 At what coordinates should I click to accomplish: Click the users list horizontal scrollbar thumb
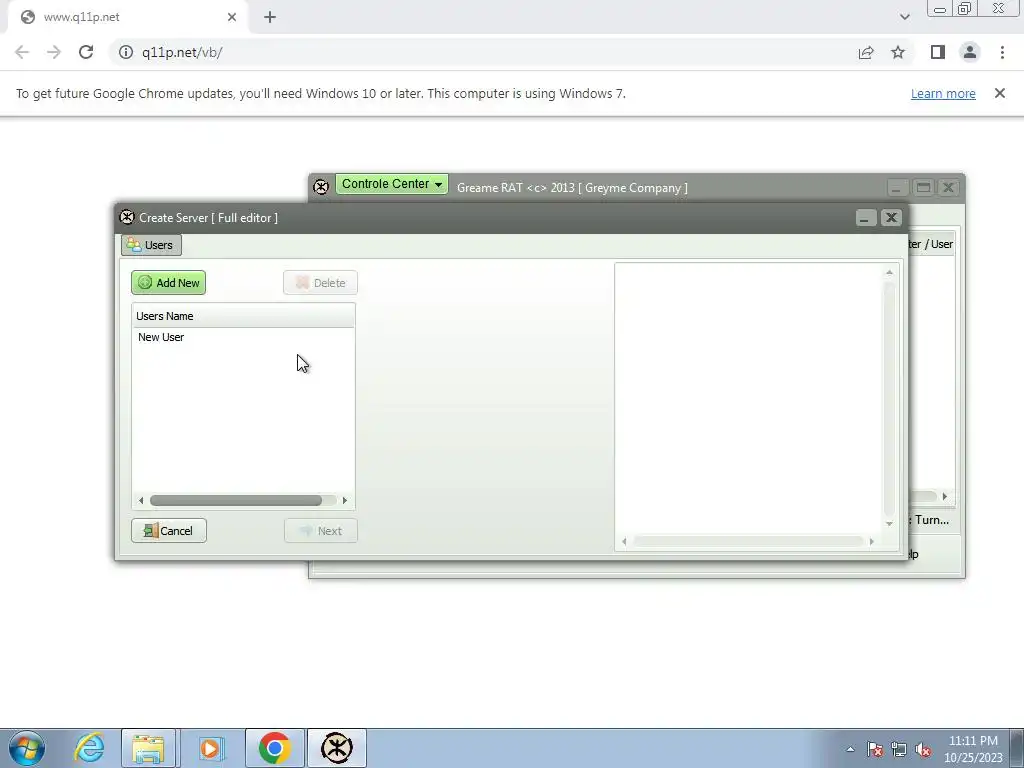pos(236,501)
